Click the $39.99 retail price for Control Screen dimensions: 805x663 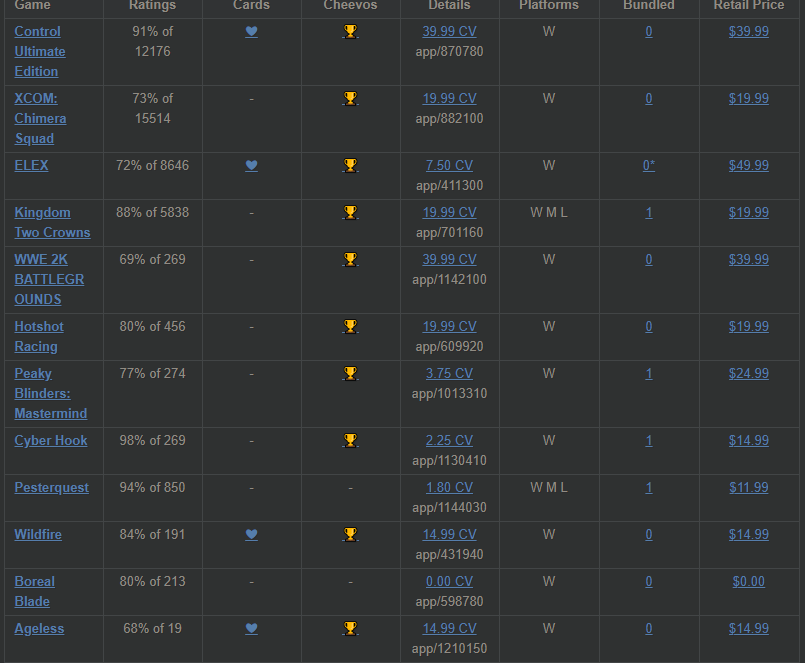tap(749, 31)
